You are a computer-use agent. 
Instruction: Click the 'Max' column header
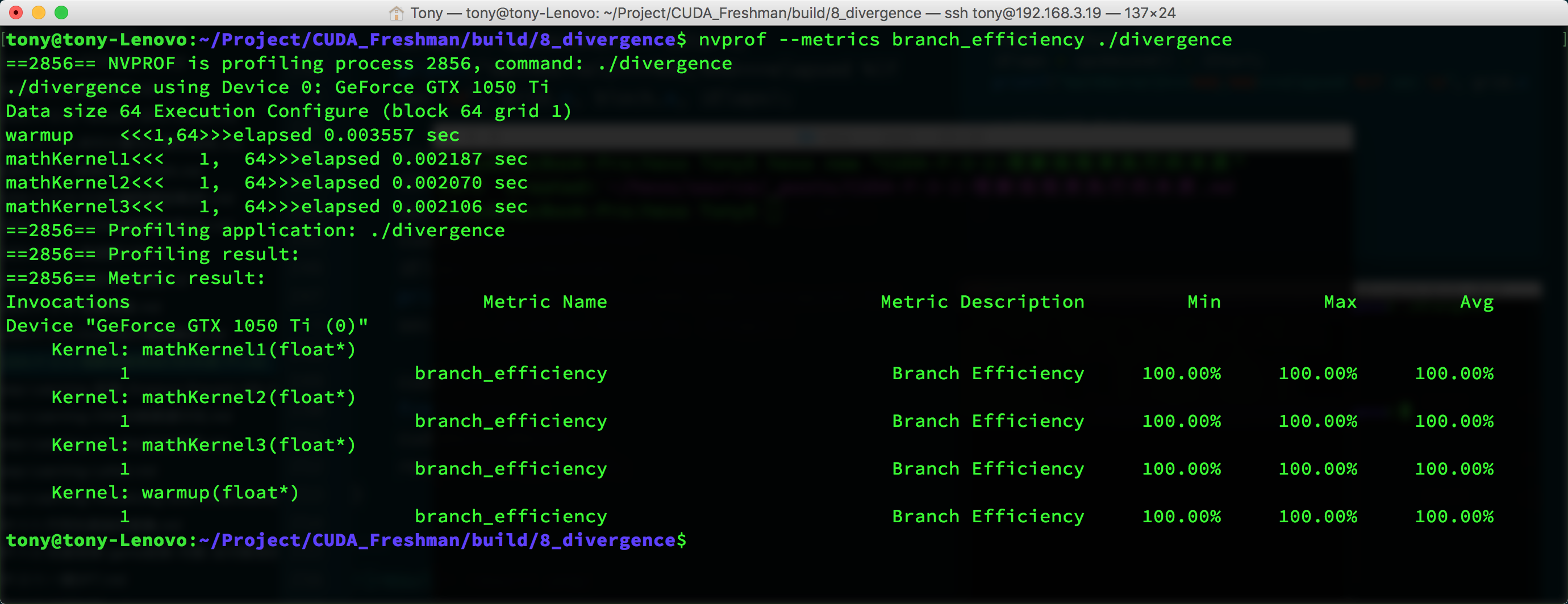[x=1340, y=303]
